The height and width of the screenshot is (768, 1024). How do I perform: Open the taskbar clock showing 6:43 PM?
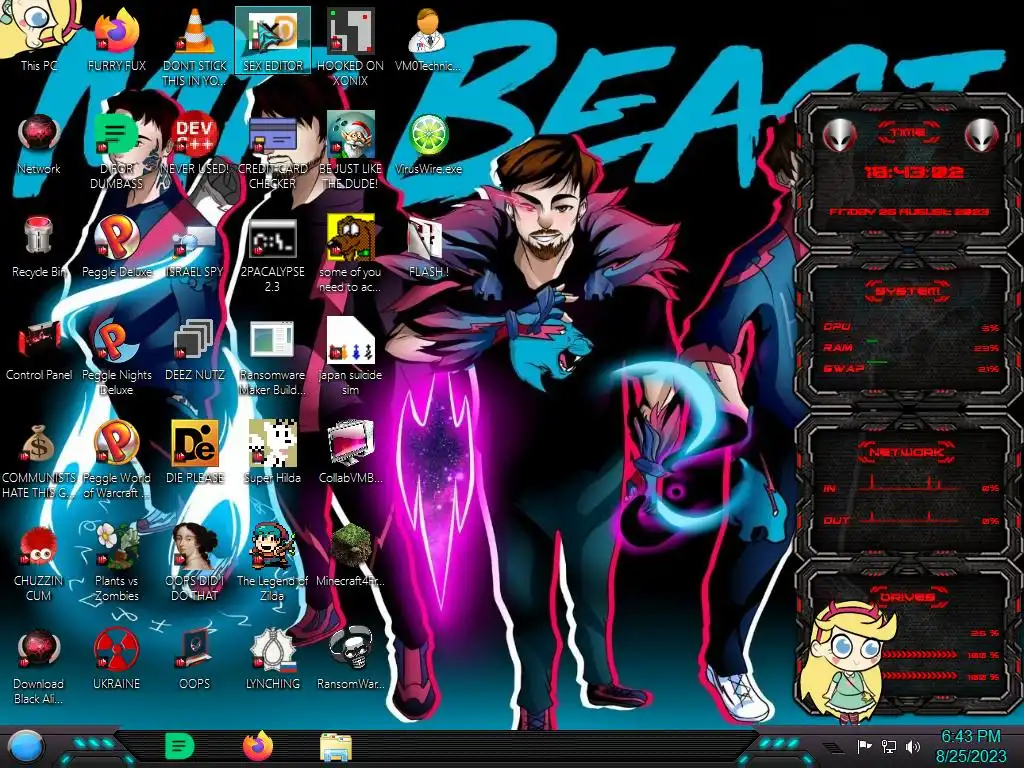(x=970, y=746)
